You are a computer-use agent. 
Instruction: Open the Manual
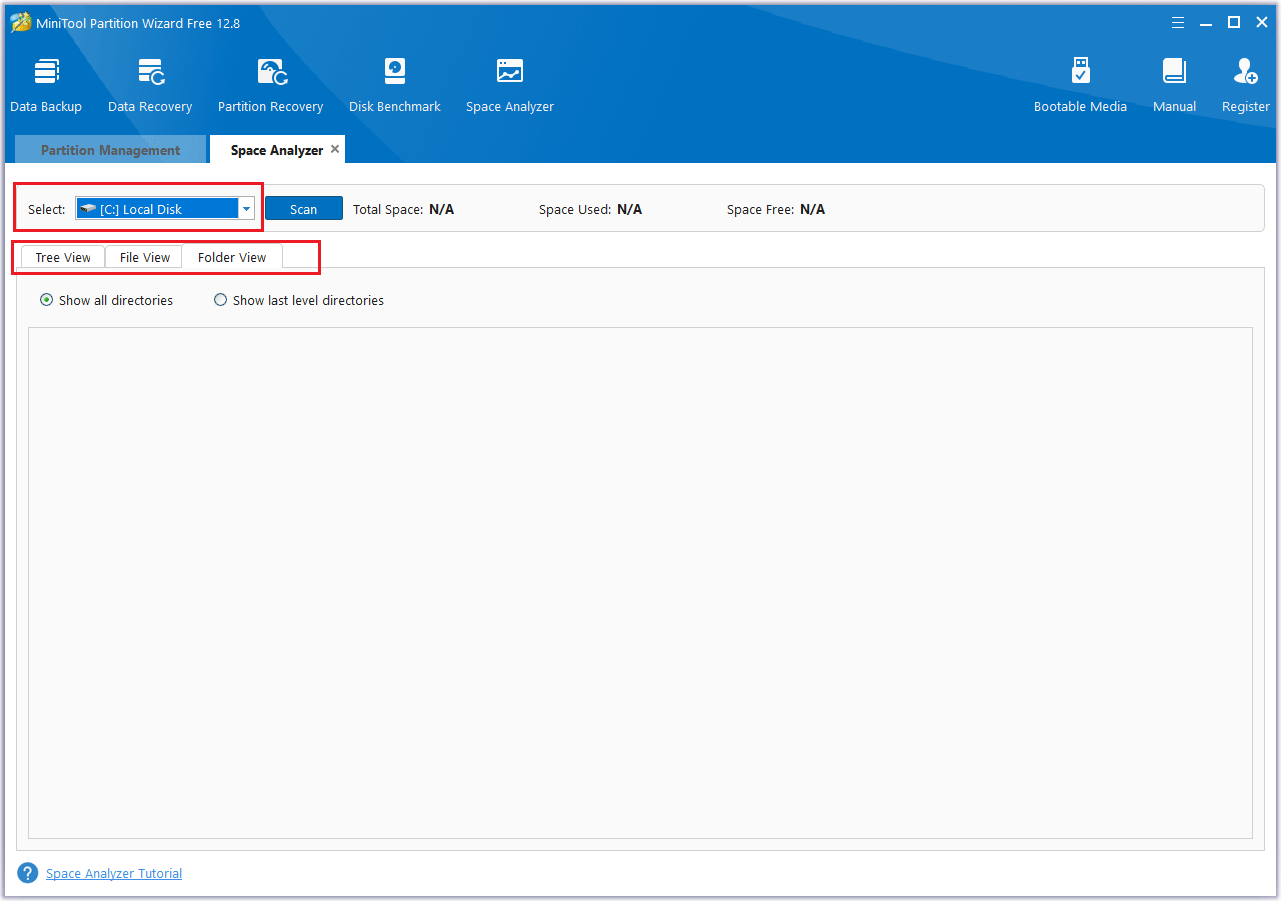(x=1174, y=85)
